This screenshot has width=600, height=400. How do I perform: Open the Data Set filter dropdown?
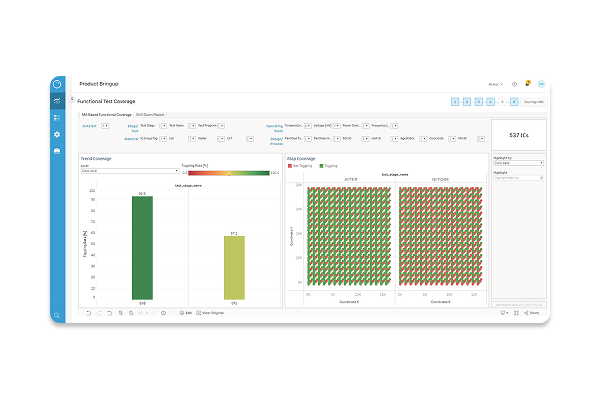[x=105, y=126]
